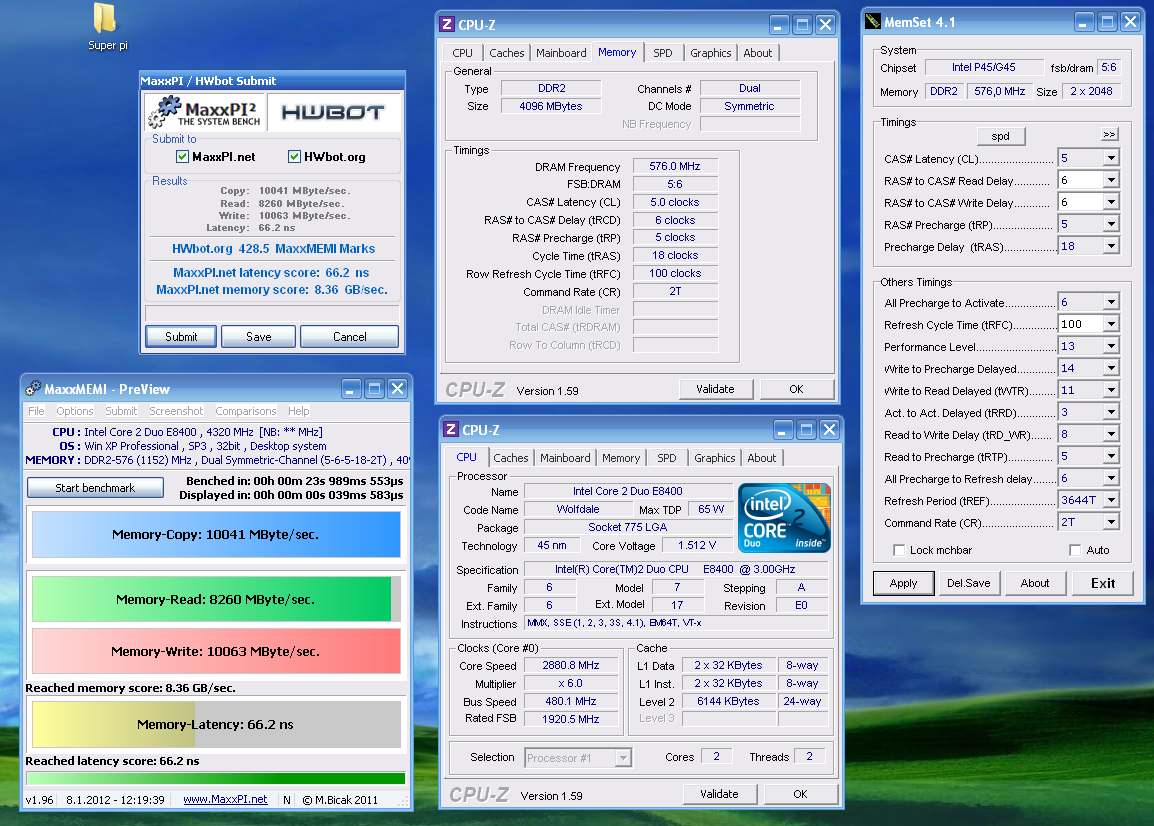Click Exit in MemSet
Screen dimensions: 1154x826
click(1102, 583)
